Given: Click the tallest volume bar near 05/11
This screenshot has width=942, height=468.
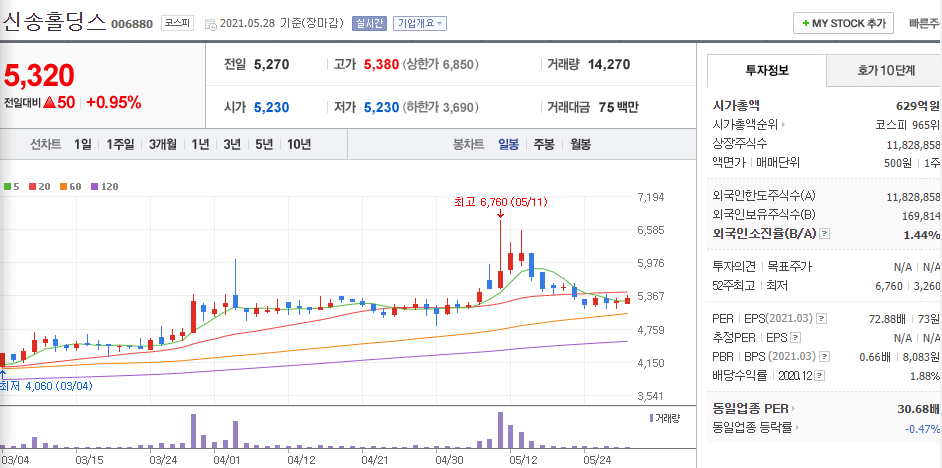Looking at the screenshot, I should pos(500,430).
